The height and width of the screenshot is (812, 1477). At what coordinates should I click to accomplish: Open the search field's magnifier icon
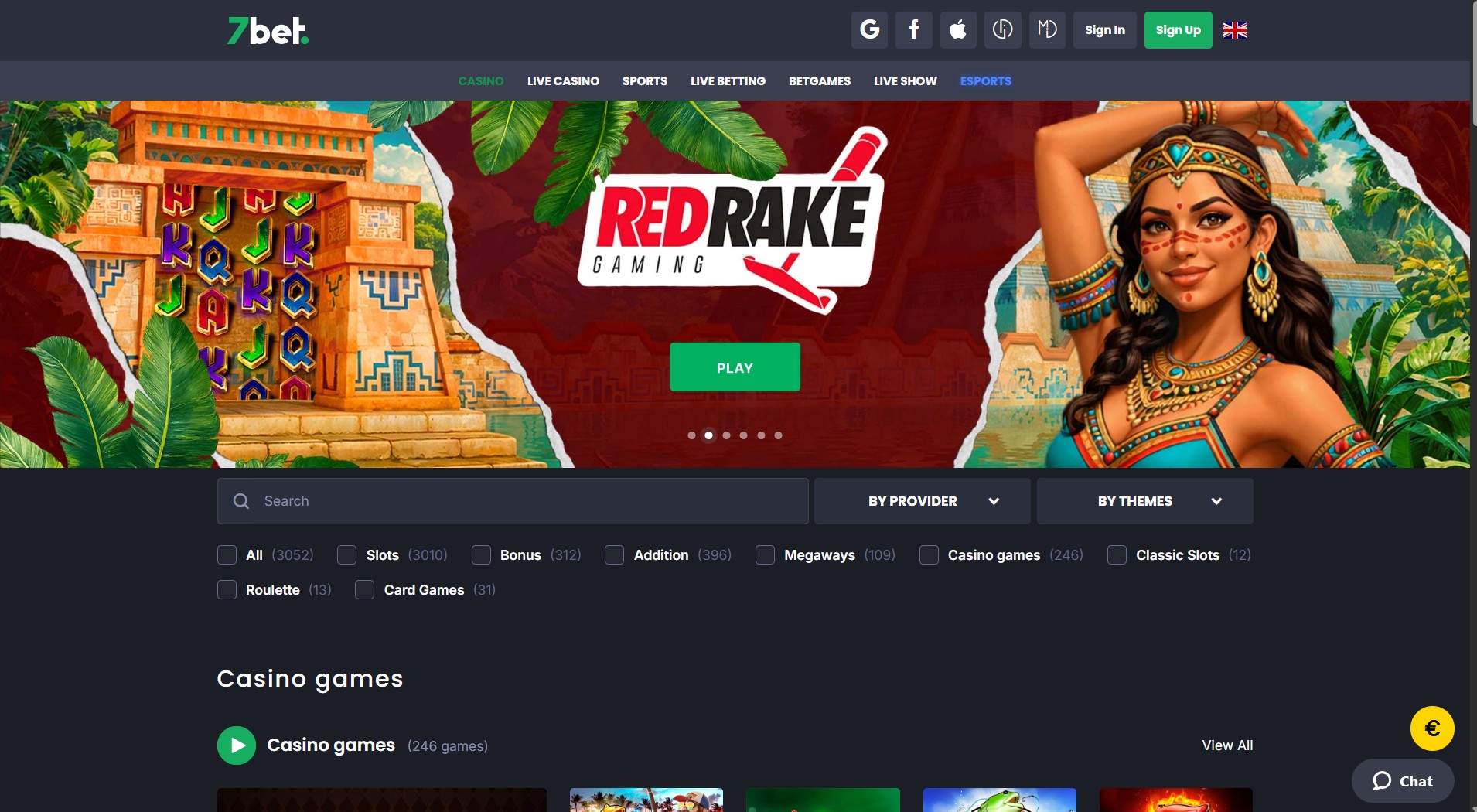pyautogui.click(x=241, y=501)
